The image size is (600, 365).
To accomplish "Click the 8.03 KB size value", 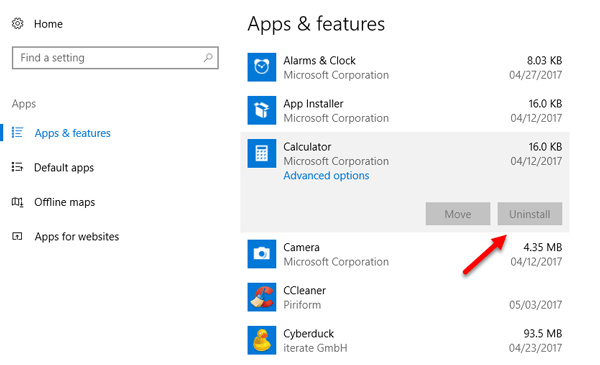I will [x=545, y=60].
